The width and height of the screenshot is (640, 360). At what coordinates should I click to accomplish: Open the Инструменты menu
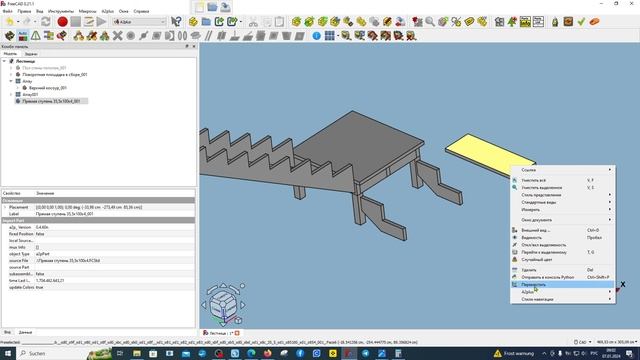(61, 11)
